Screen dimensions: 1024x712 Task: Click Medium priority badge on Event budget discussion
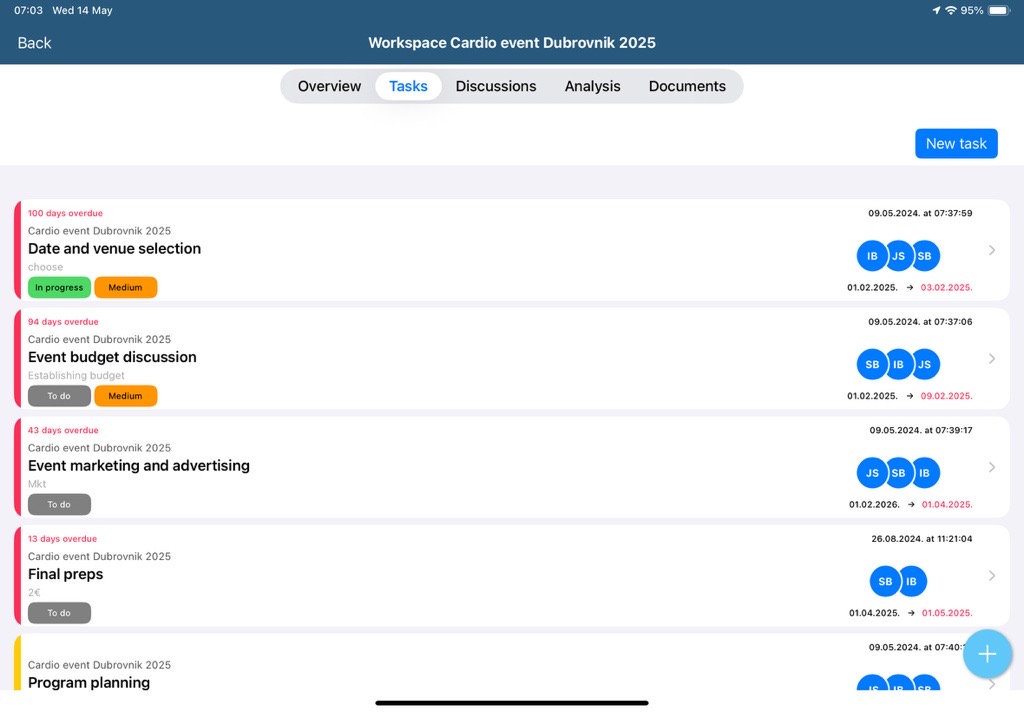(125, 396)
